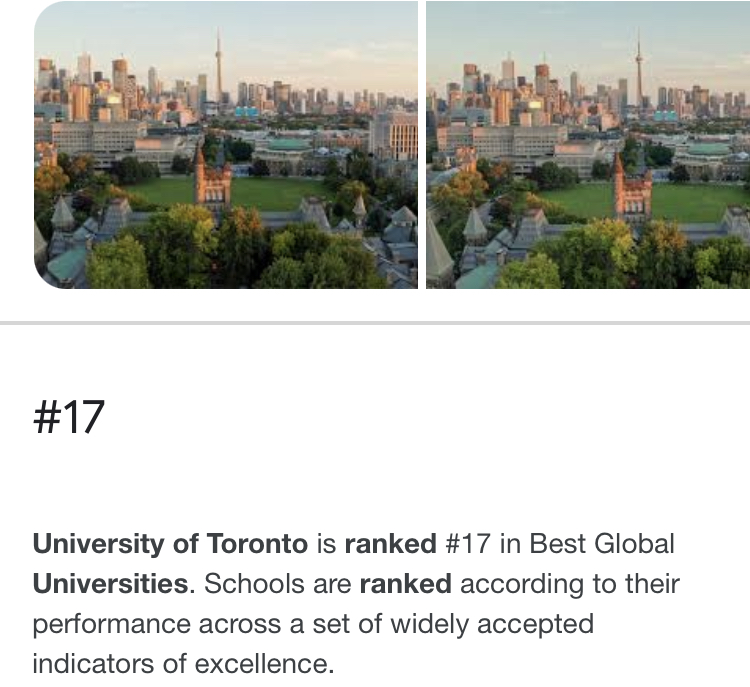Click the gray divider line below the photos
This screenshot has height=687, width=750.
point(375,323)
